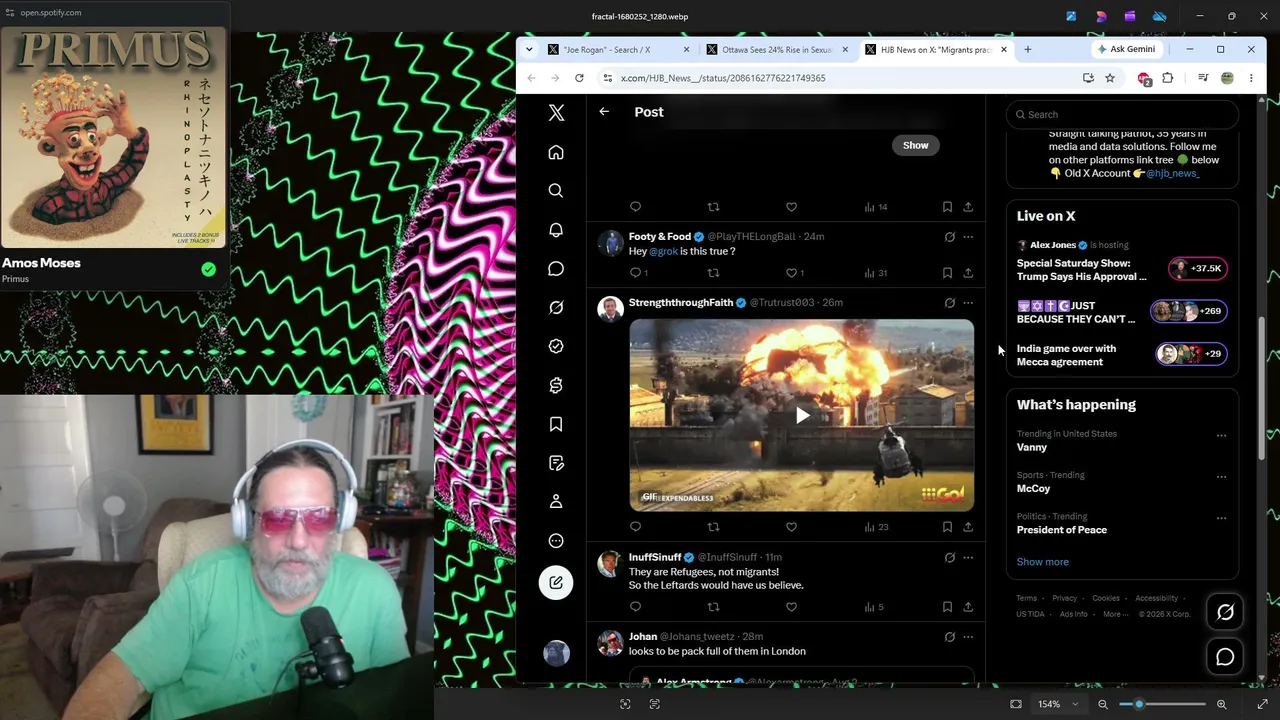Viewport: 1280px width, 720px height.
Task: Like the StrengththroughFaith post
Action: pos(791,527)
